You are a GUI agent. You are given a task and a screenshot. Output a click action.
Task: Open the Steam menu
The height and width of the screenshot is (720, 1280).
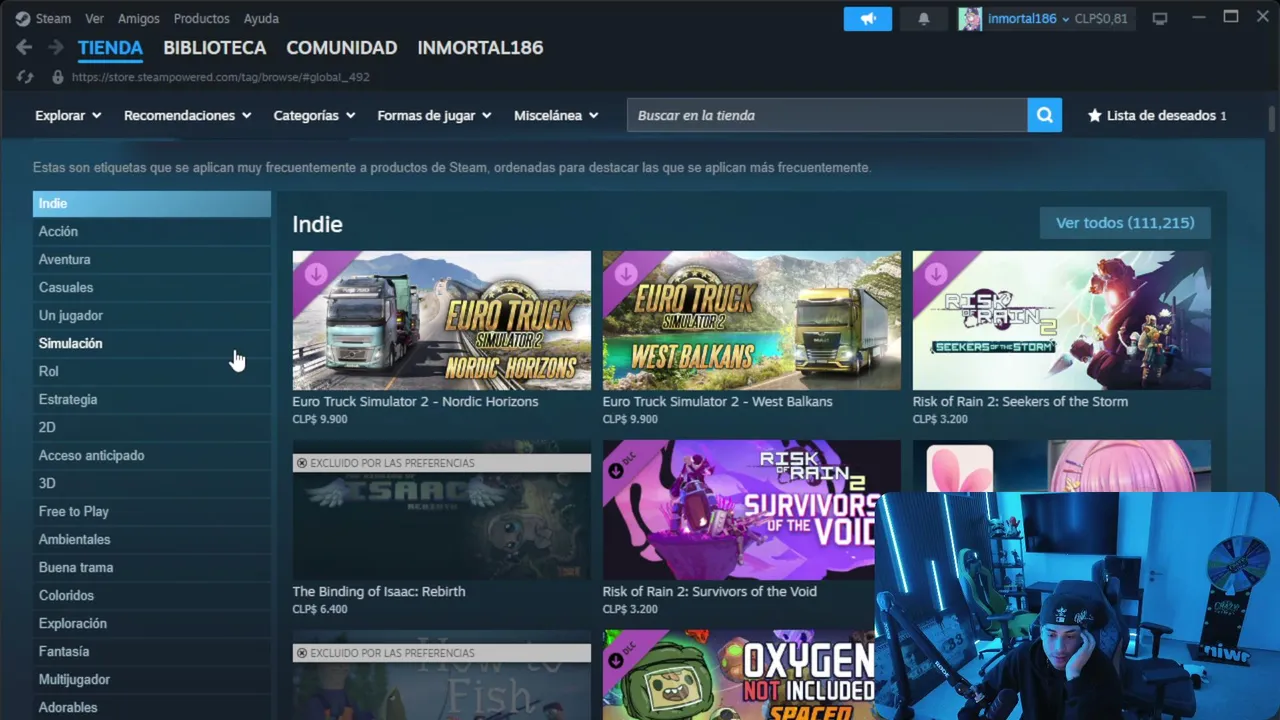53,19
